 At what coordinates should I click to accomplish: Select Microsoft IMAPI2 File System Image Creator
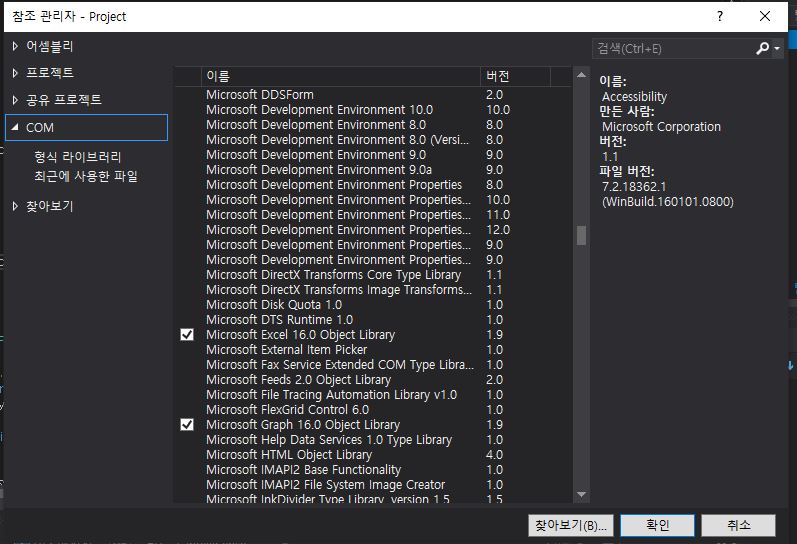[374, 485]
